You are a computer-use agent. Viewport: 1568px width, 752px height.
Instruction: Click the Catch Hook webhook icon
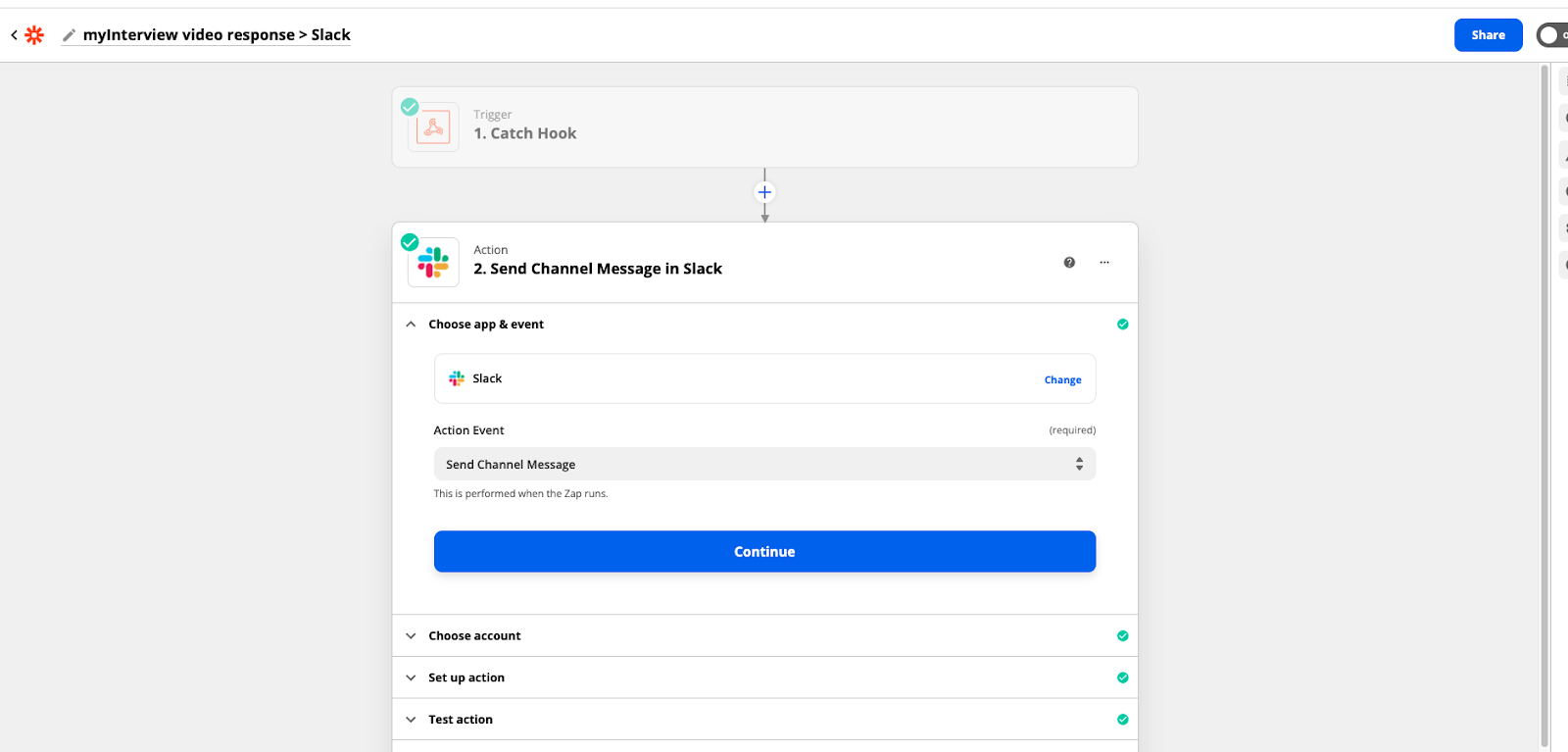(x=433, y=127)
